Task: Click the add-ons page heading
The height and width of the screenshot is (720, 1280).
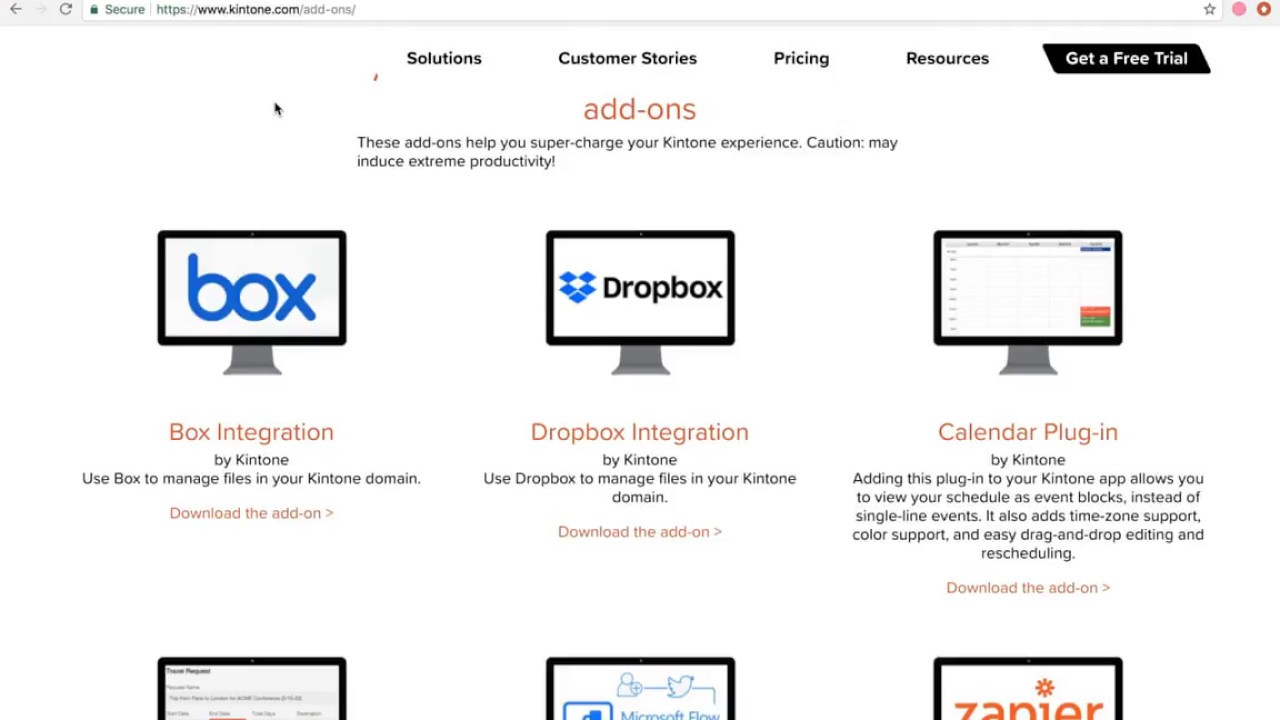Action: 639,109
